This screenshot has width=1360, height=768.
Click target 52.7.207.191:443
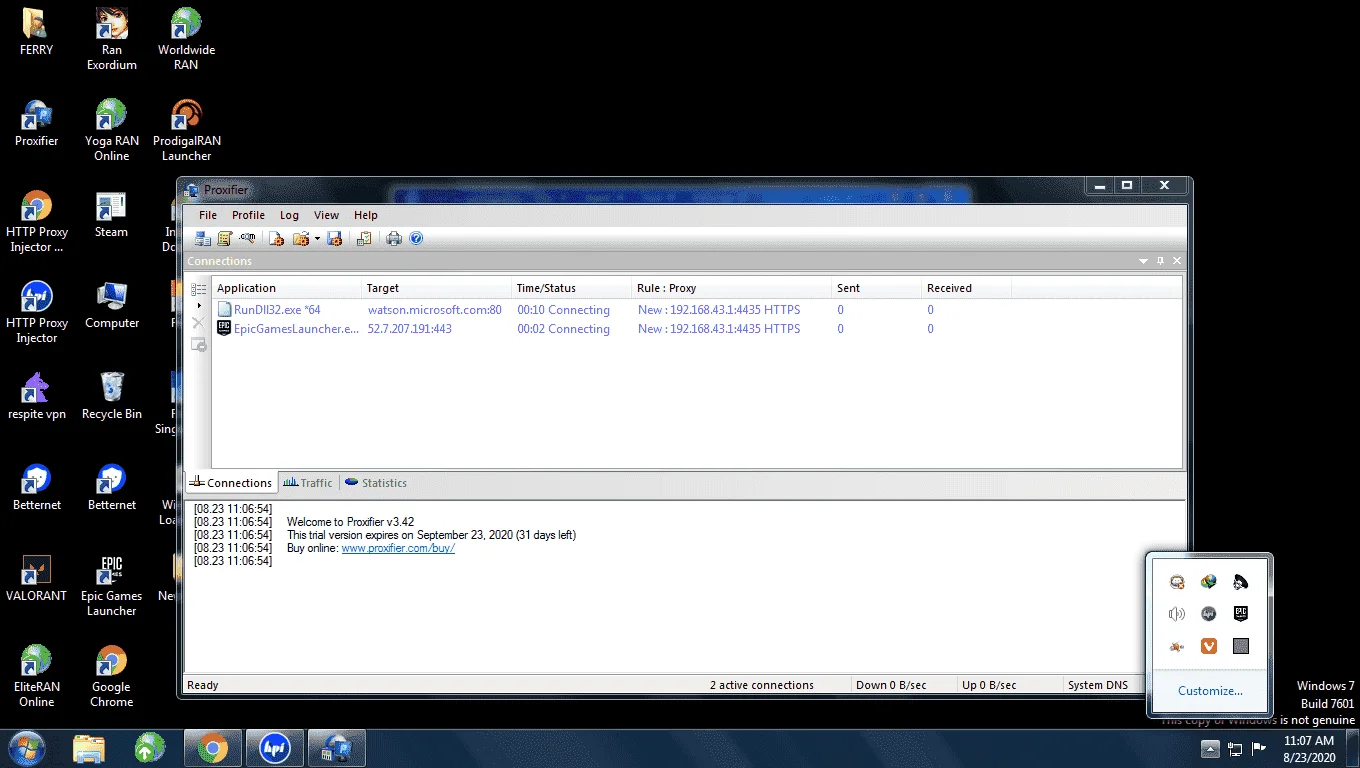click(x=410, y=329)
